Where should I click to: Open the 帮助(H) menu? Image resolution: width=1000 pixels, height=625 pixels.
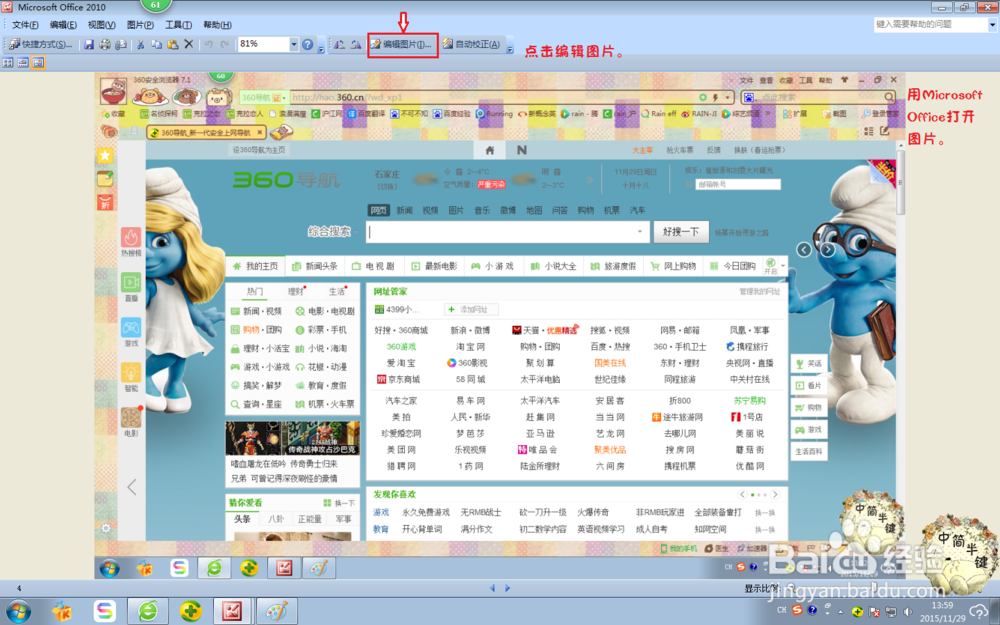(x=217, y=25)
